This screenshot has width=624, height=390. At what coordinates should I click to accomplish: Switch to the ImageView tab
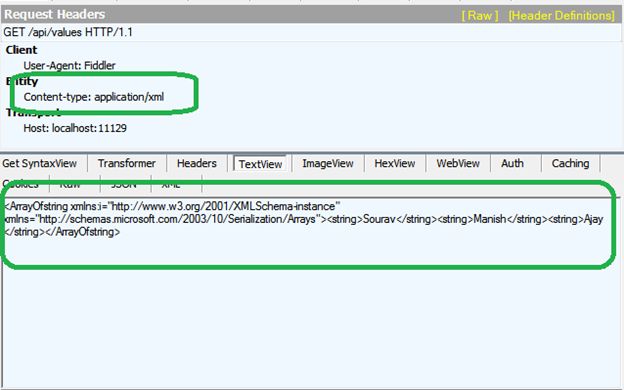pos(328,164)
